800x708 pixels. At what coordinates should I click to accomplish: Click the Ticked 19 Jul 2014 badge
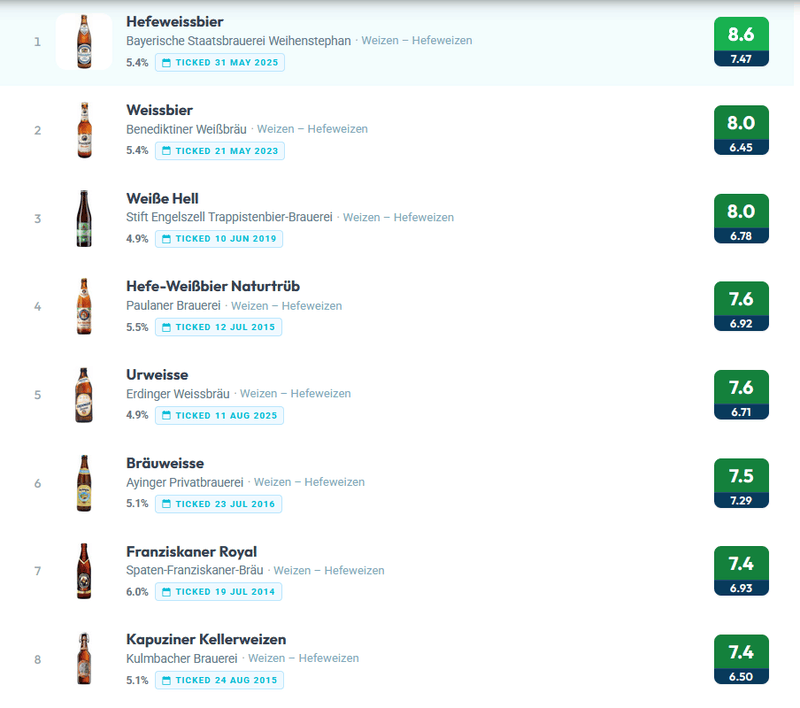[218, 592]
